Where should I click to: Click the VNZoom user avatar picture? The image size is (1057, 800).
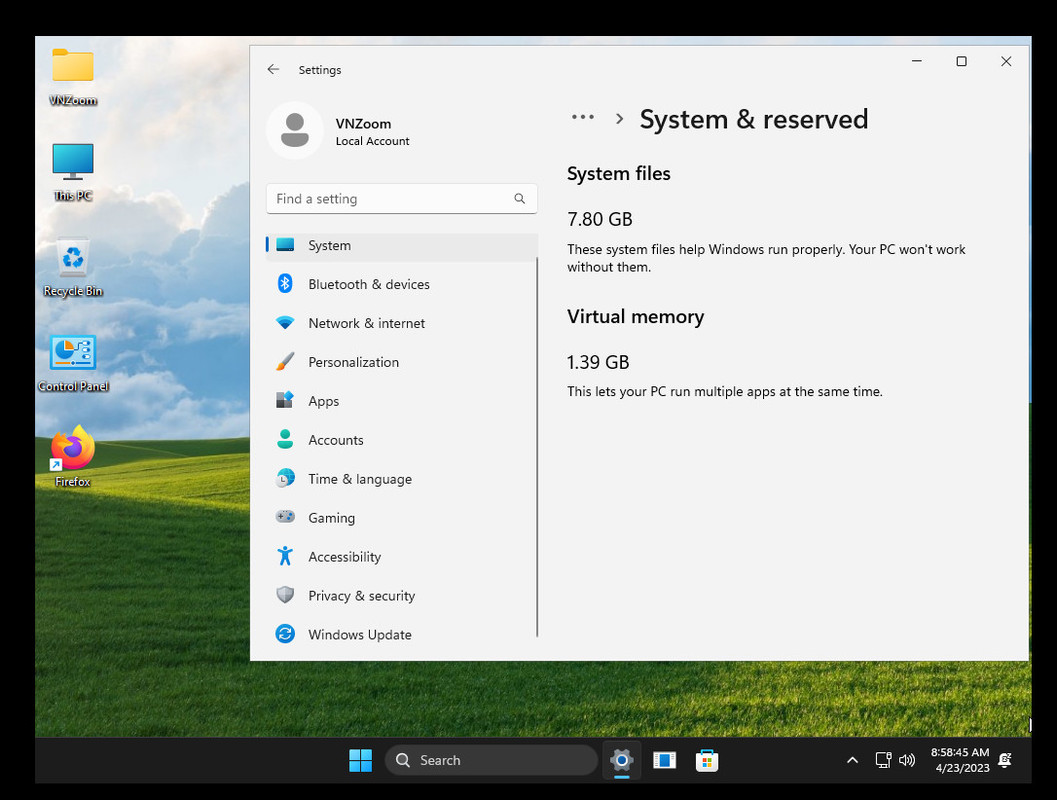point(295,130)
